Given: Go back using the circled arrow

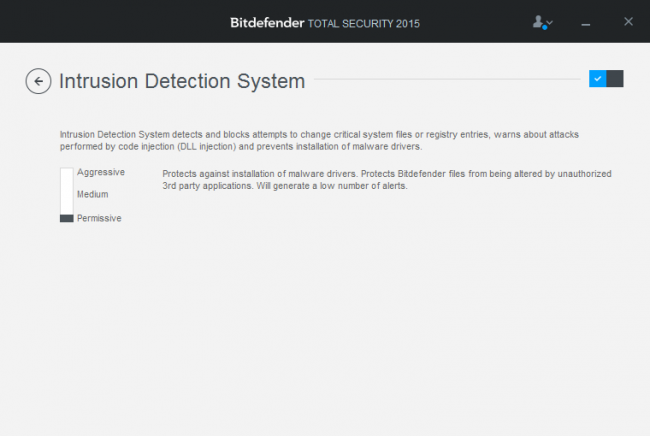Looking at the screenshot, I should [38, 81].
